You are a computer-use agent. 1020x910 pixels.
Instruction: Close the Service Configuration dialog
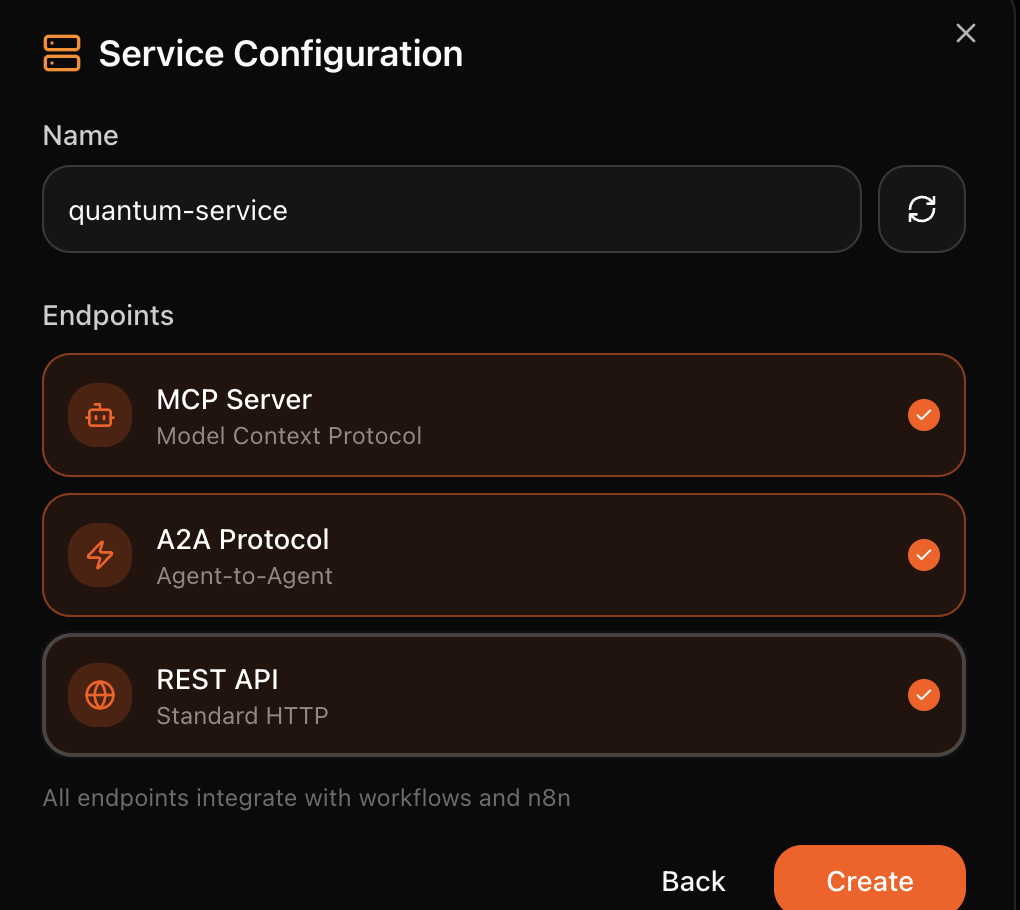coord(965,33)
